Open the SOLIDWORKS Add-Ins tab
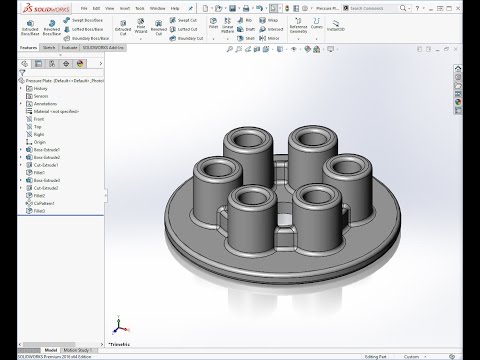 pyautogui.click(x=103, y=48)
